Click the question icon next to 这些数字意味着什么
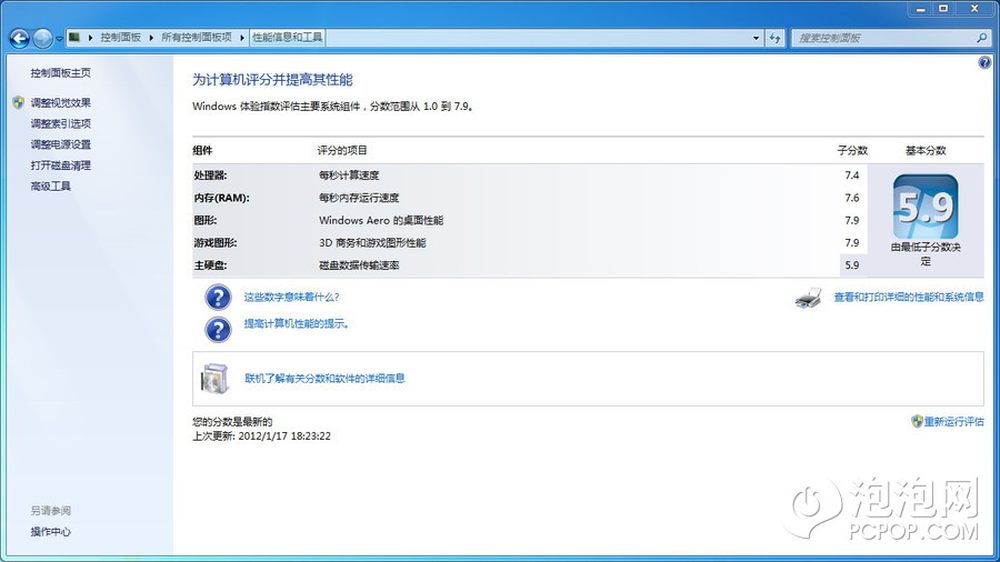Viewport: 1000px width, 562px height. coord(218,297)
